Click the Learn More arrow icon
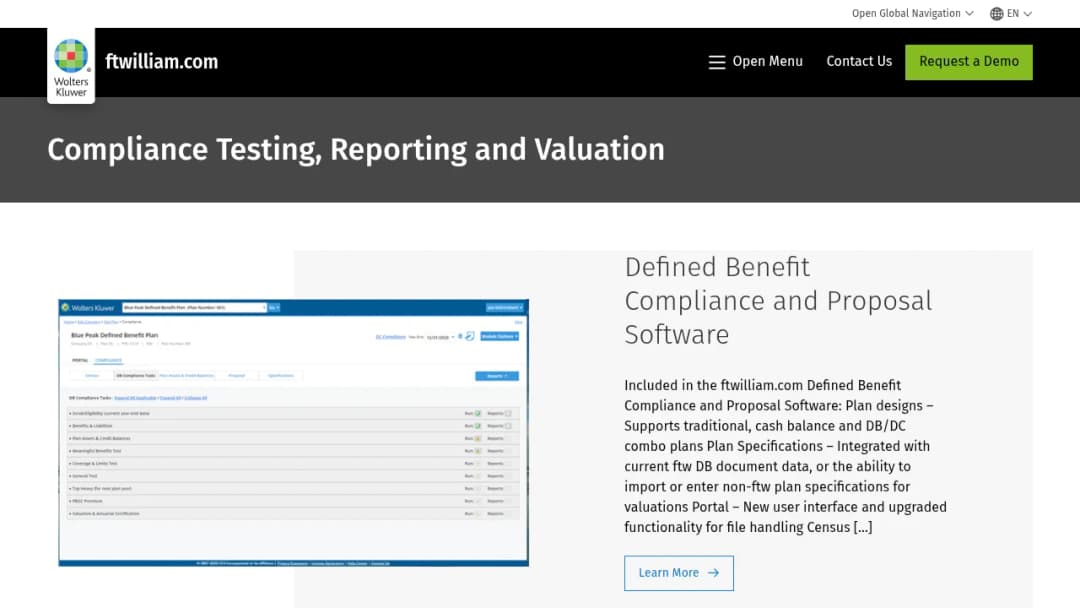 (x=713, y=573)
